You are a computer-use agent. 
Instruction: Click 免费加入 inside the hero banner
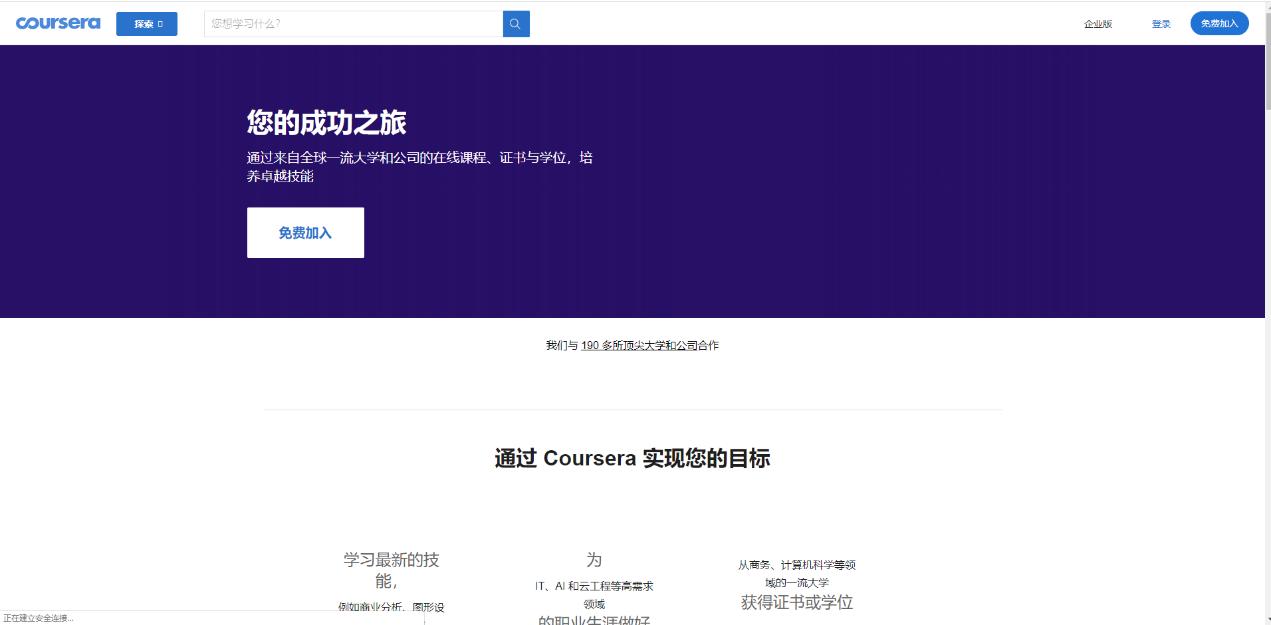305,232
